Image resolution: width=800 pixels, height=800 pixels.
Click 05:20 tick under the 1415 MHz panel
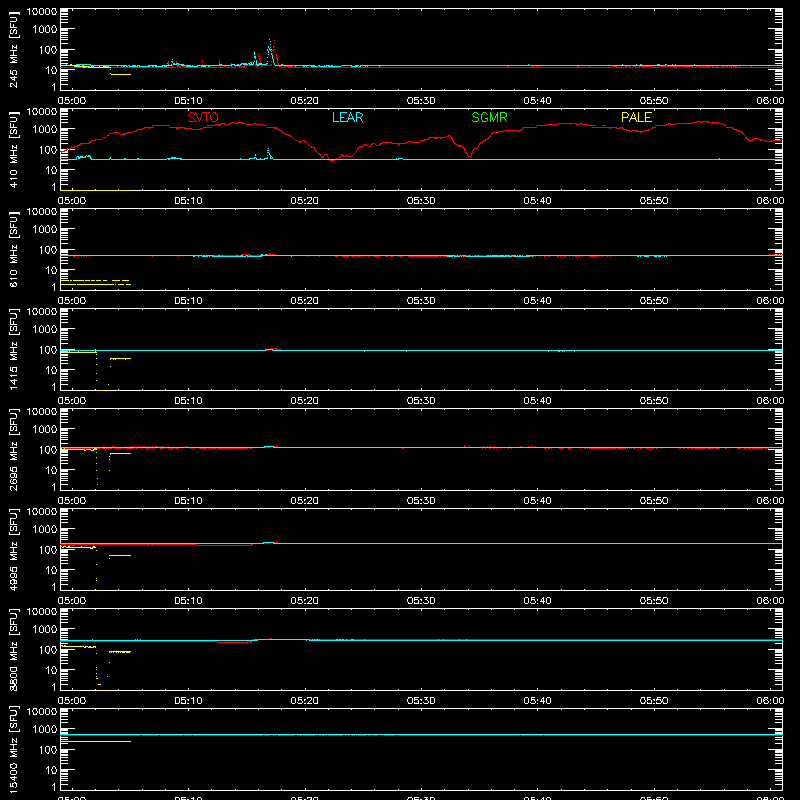tap(305, 401)
